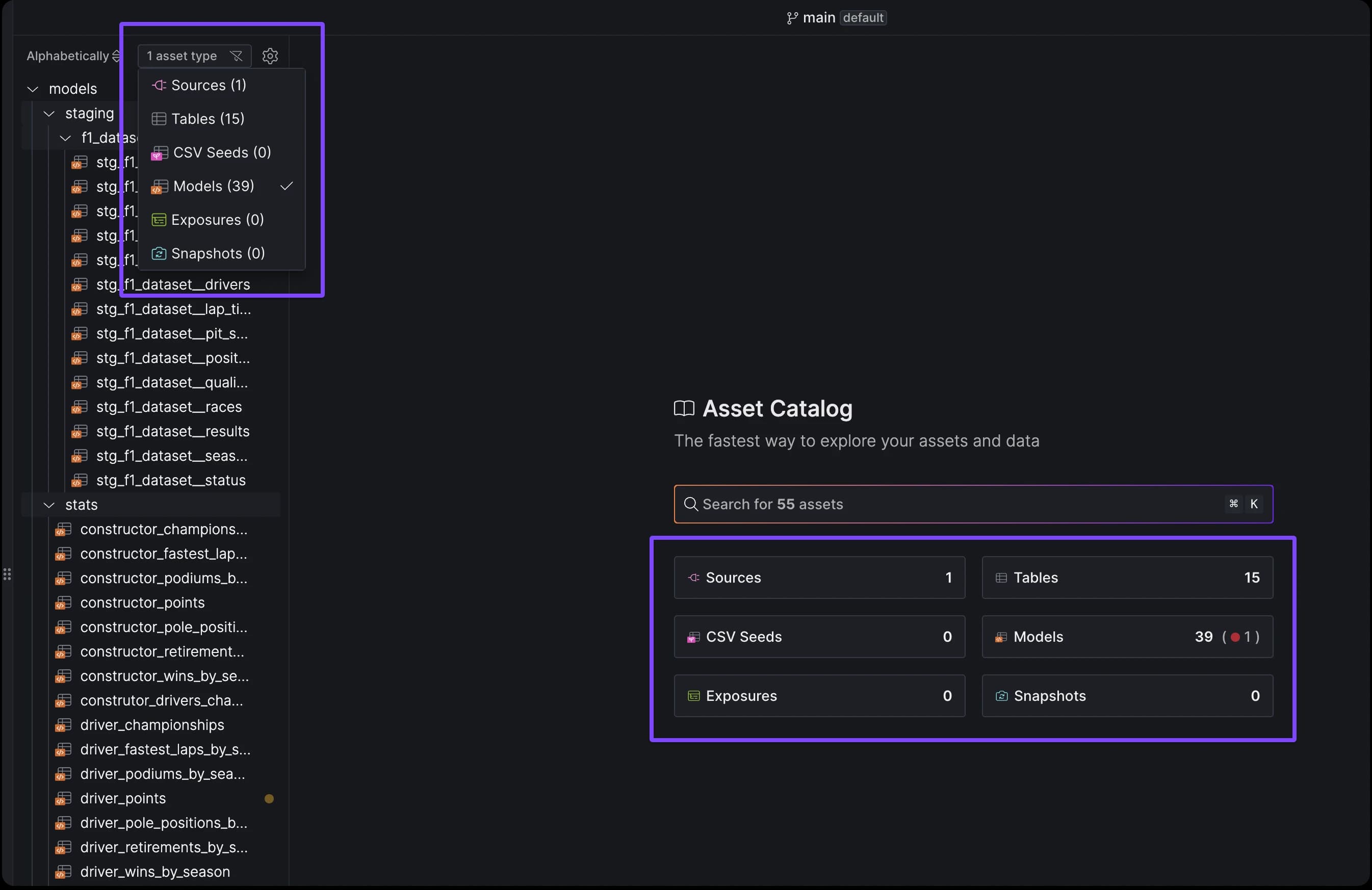This screenshot has height=890, width=1372.
Task: Click the Exposures icon in asset catalog
Action: coord(693,695)
